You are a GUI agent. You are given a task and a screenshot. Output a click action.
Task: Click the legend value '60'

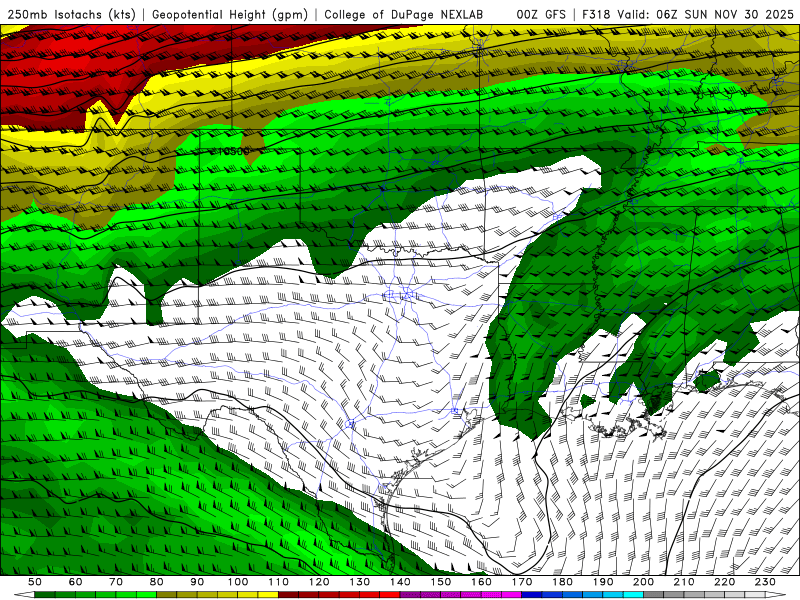point(76,582)
